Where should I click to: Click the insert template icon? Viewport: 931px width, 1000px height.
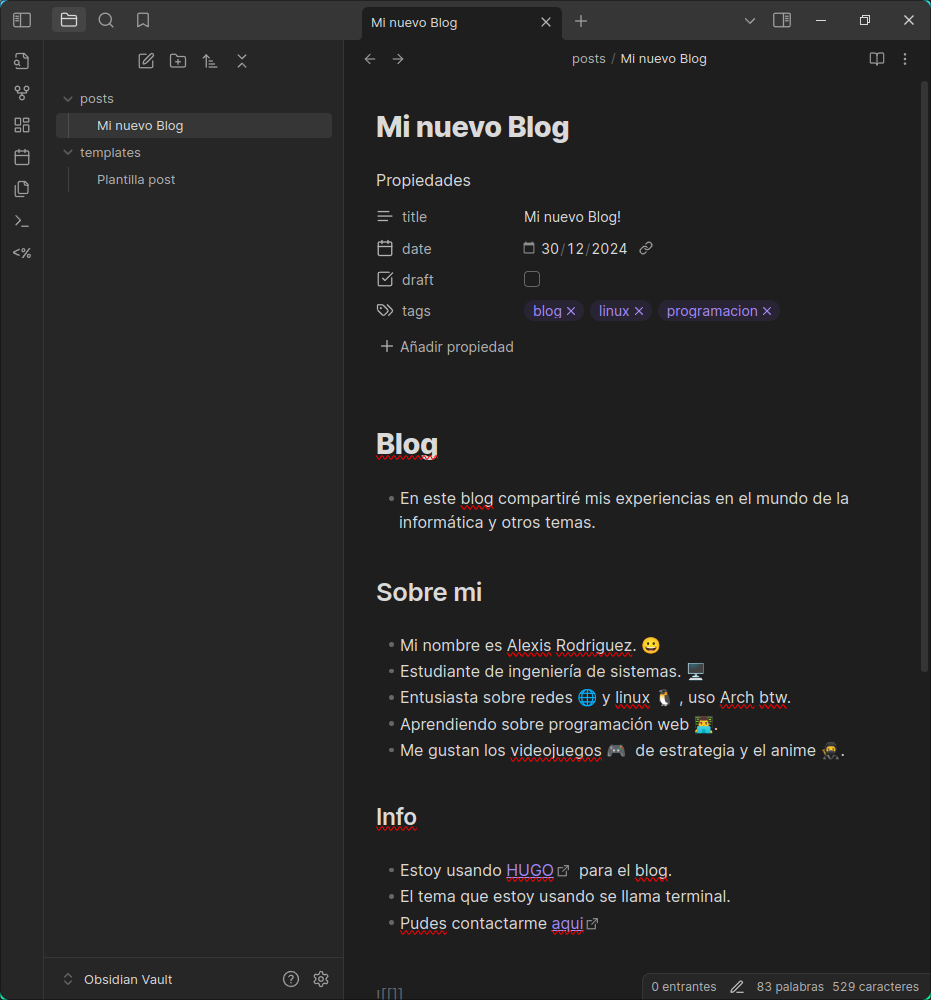[21, 253]
